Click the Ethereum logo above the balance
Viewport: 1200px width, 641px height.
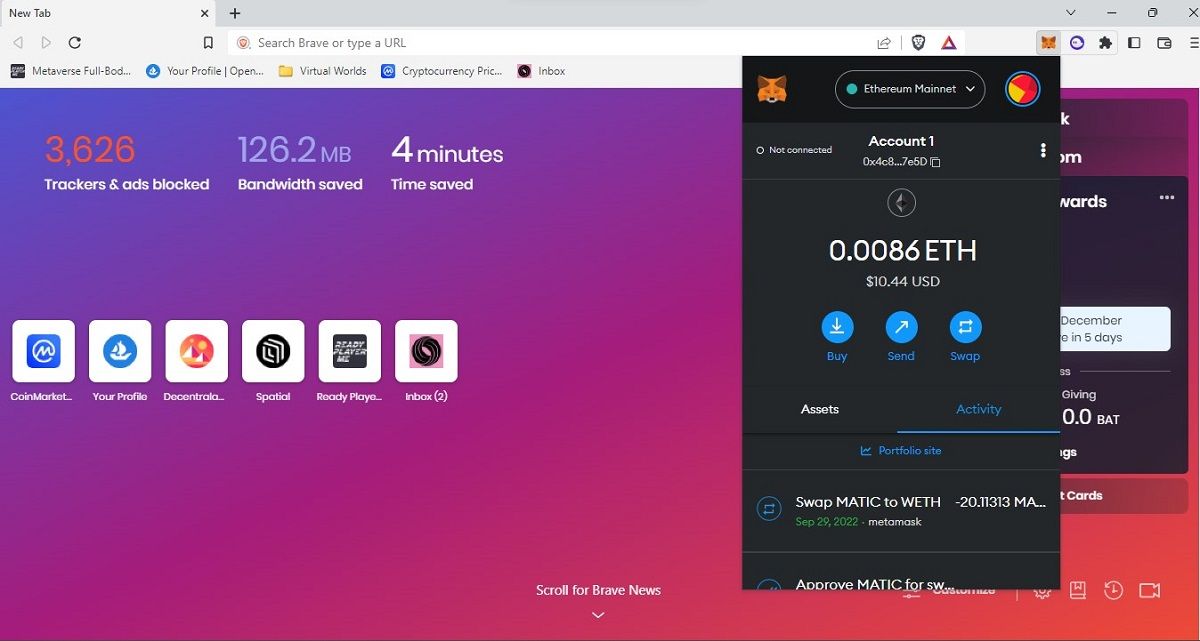click(x=902, y=204)
